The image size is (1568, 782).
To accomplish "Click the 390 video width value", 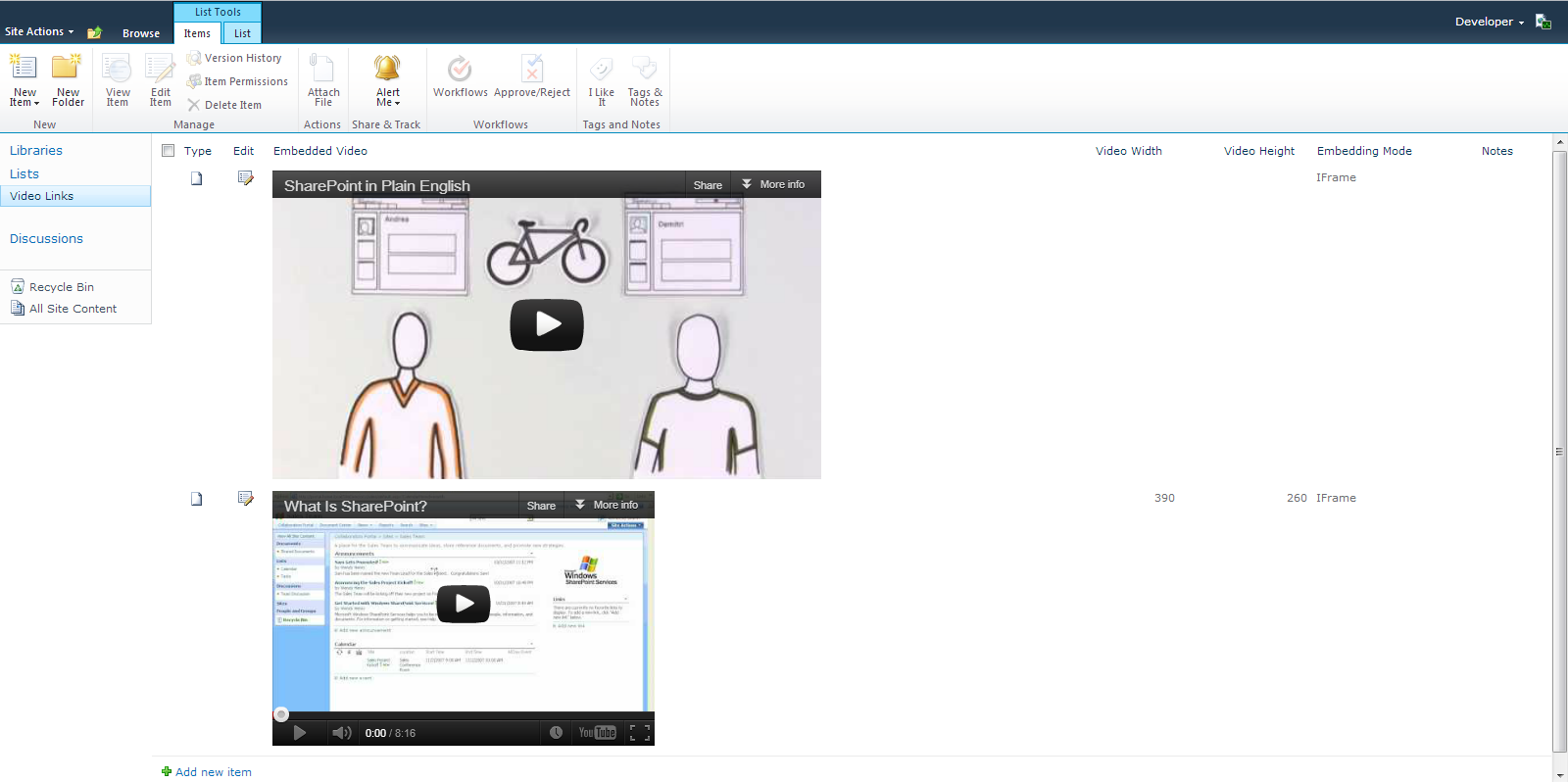I will click(x=1164, y=498).
